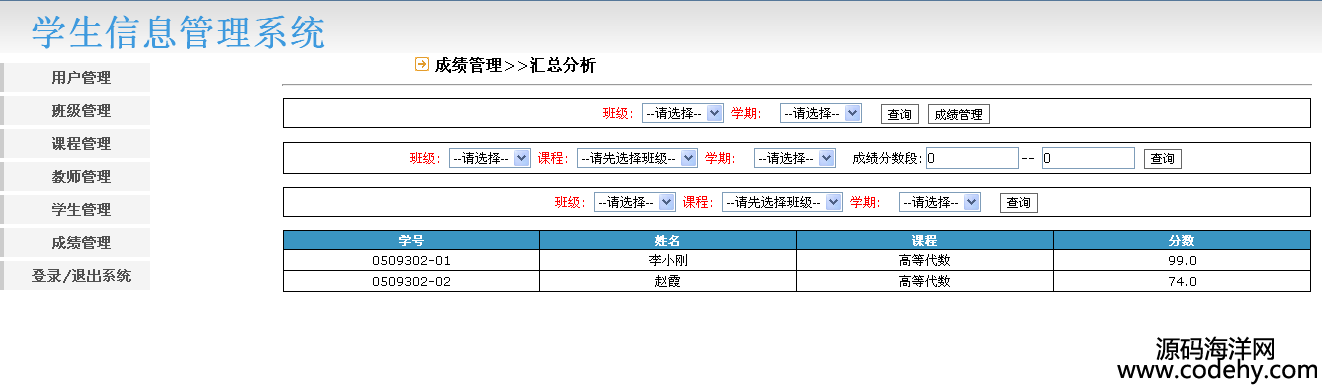Viewport: 1322px width, 390px height.
Task: Click the lower score input in 成绩分数段
Action: pyautogui.click(x=972, y=158)
